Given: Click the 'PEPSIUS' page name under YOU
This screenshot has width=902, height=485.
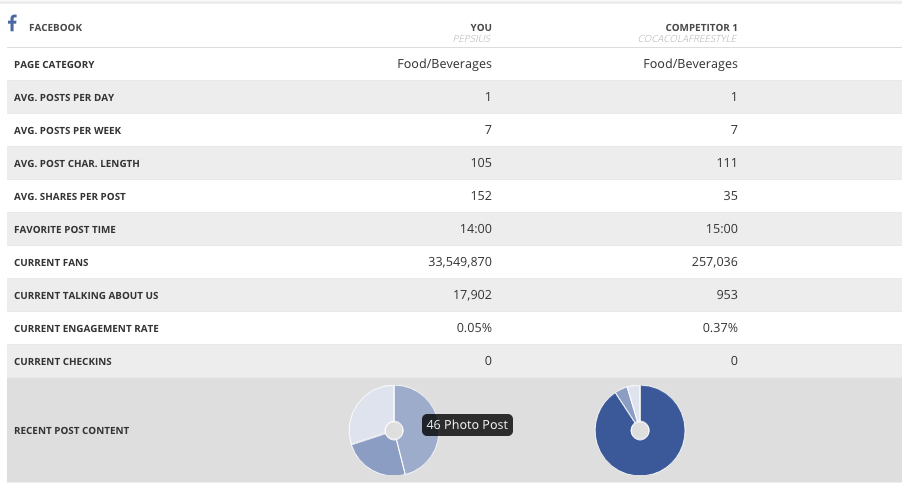Looking at the screenshot, I should pyautogui.click(x=472, y=39).
